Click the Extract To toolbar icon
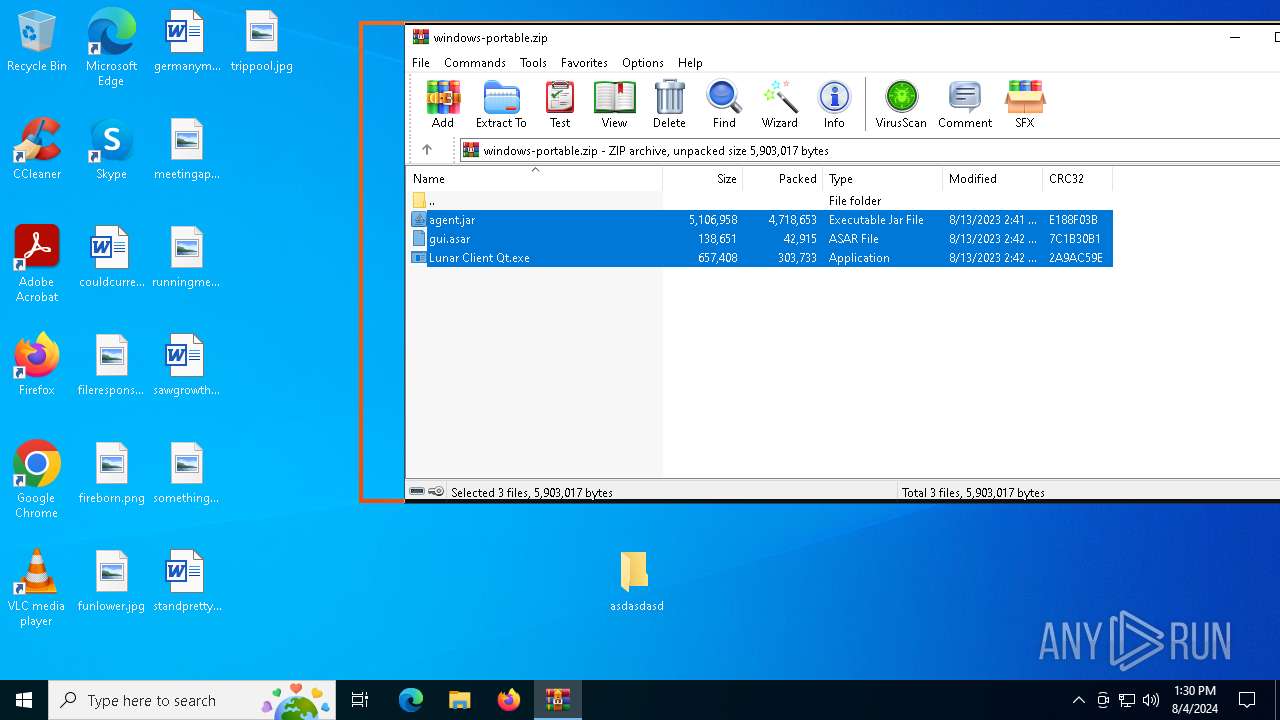This screenshot has width=1280, height=720. [x=501, y=105]
